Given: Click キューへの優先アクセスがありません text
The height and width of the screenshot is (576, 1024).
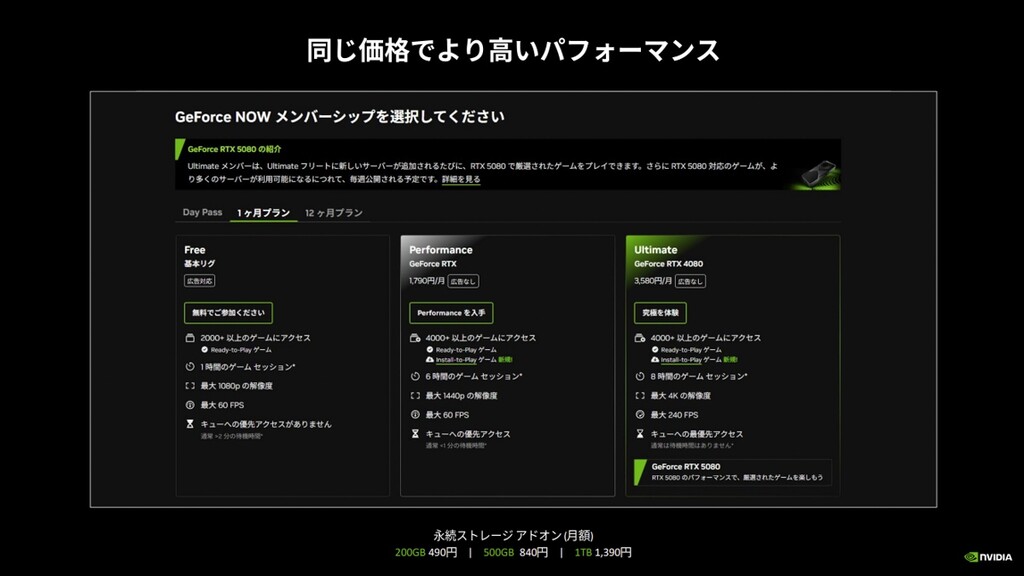Looking at the screenshot, I should coord(266,424).
